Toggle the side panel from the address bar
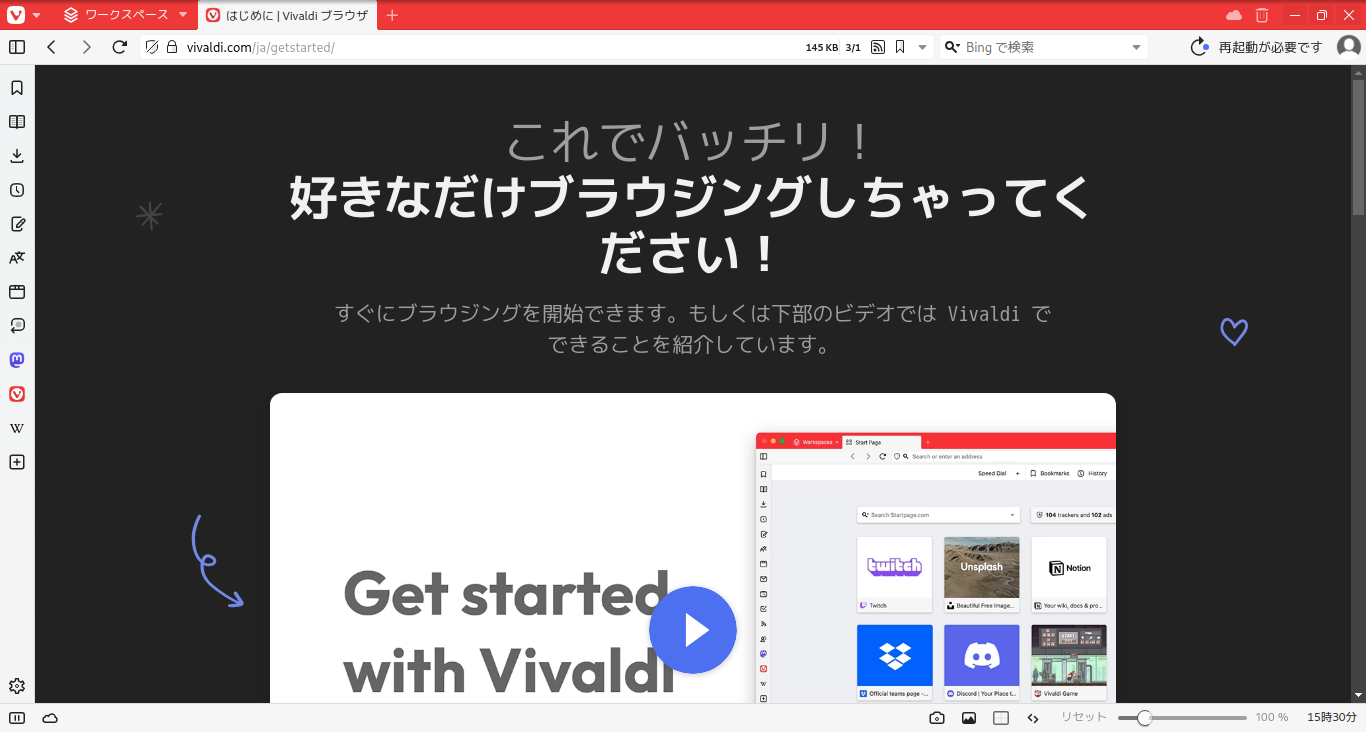 [x=17, y=47]
